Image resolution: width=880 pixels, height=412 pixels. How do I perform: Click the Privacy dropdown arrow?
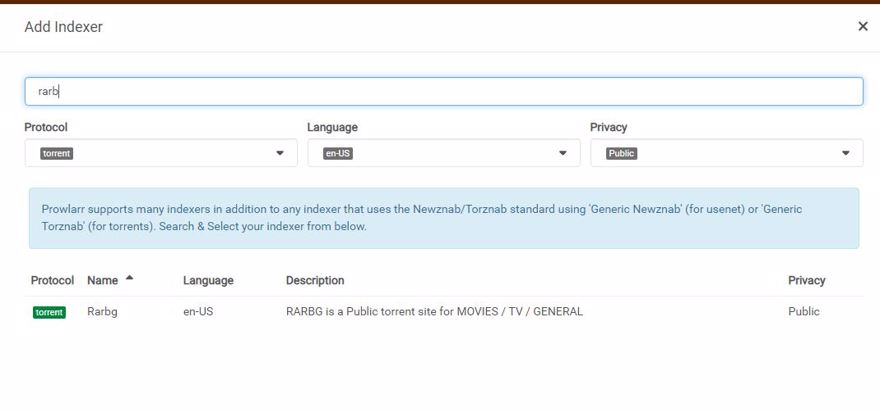point(846,153)
